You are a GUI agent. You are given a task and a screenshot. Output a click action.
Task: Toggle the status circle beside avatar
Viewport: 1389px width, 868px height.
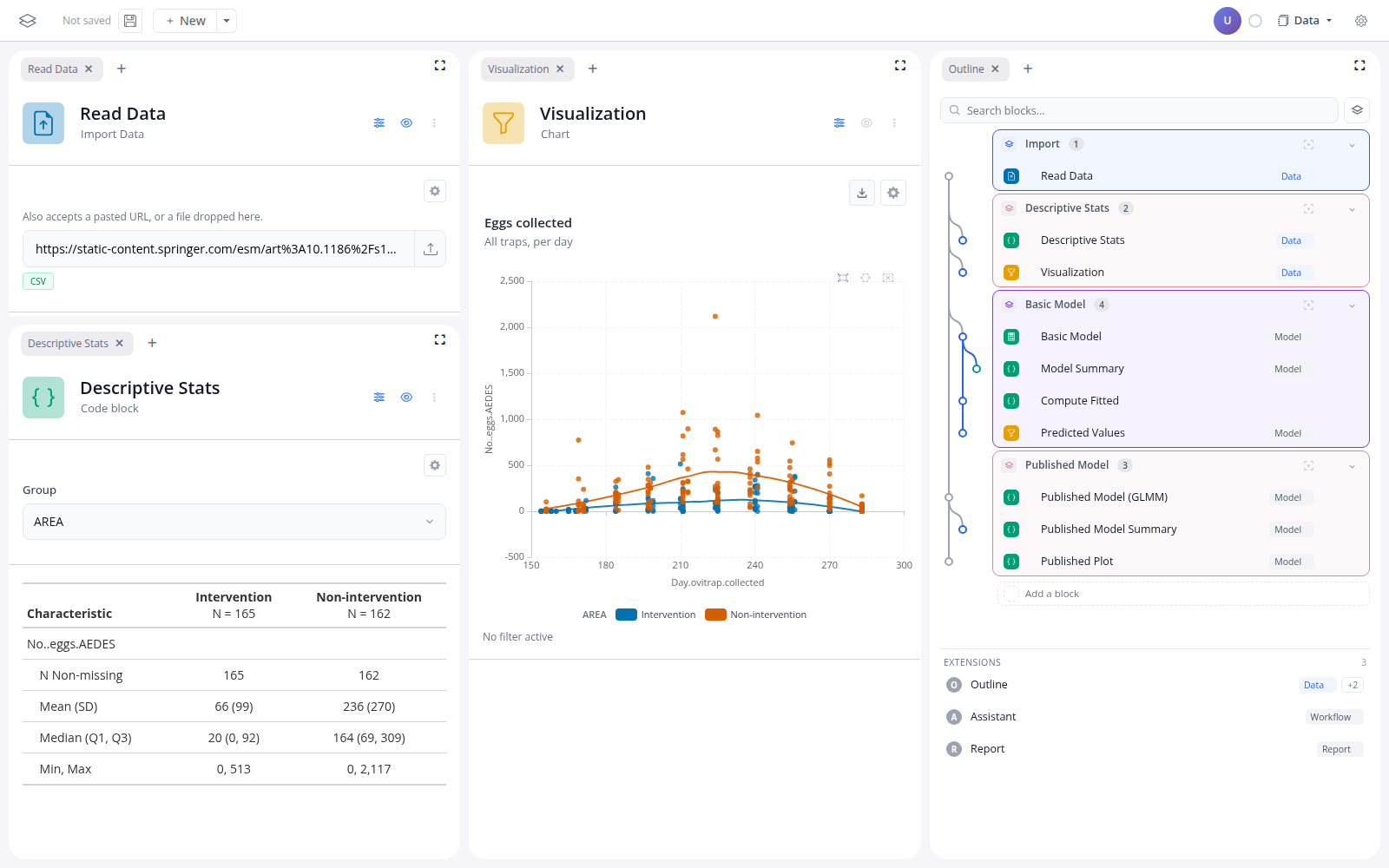tap(1255, 21)
